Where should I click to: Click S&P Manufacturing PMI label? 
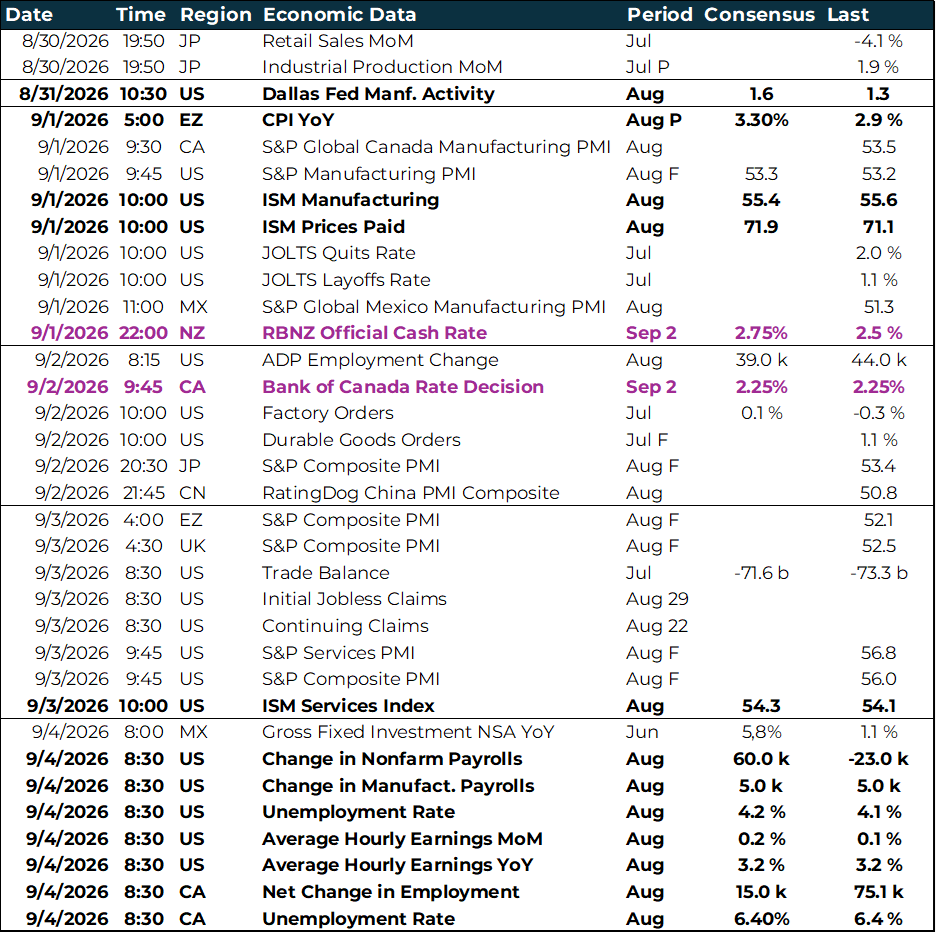click(368, 174)
